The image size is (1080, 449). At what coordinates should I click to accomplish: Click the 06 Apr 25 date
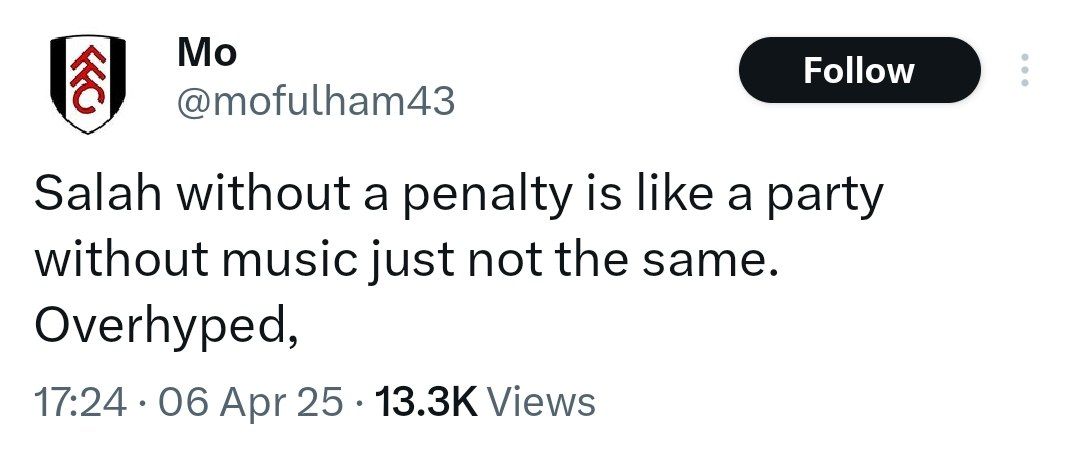251,401
